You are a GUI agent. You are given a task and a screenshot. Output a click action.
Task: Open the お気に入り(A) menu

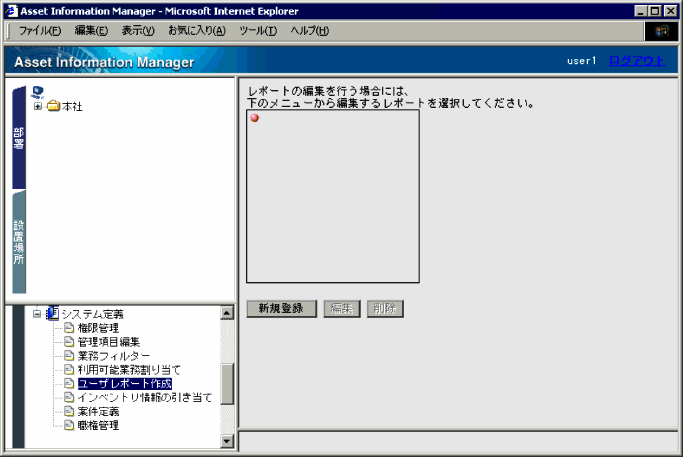point(197,31)
